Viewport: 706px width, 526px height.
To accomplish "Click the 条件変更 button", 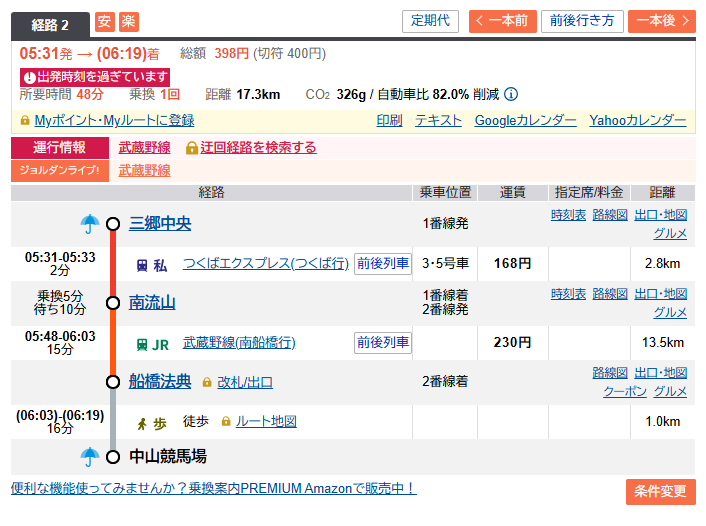I will pos(661,491).
